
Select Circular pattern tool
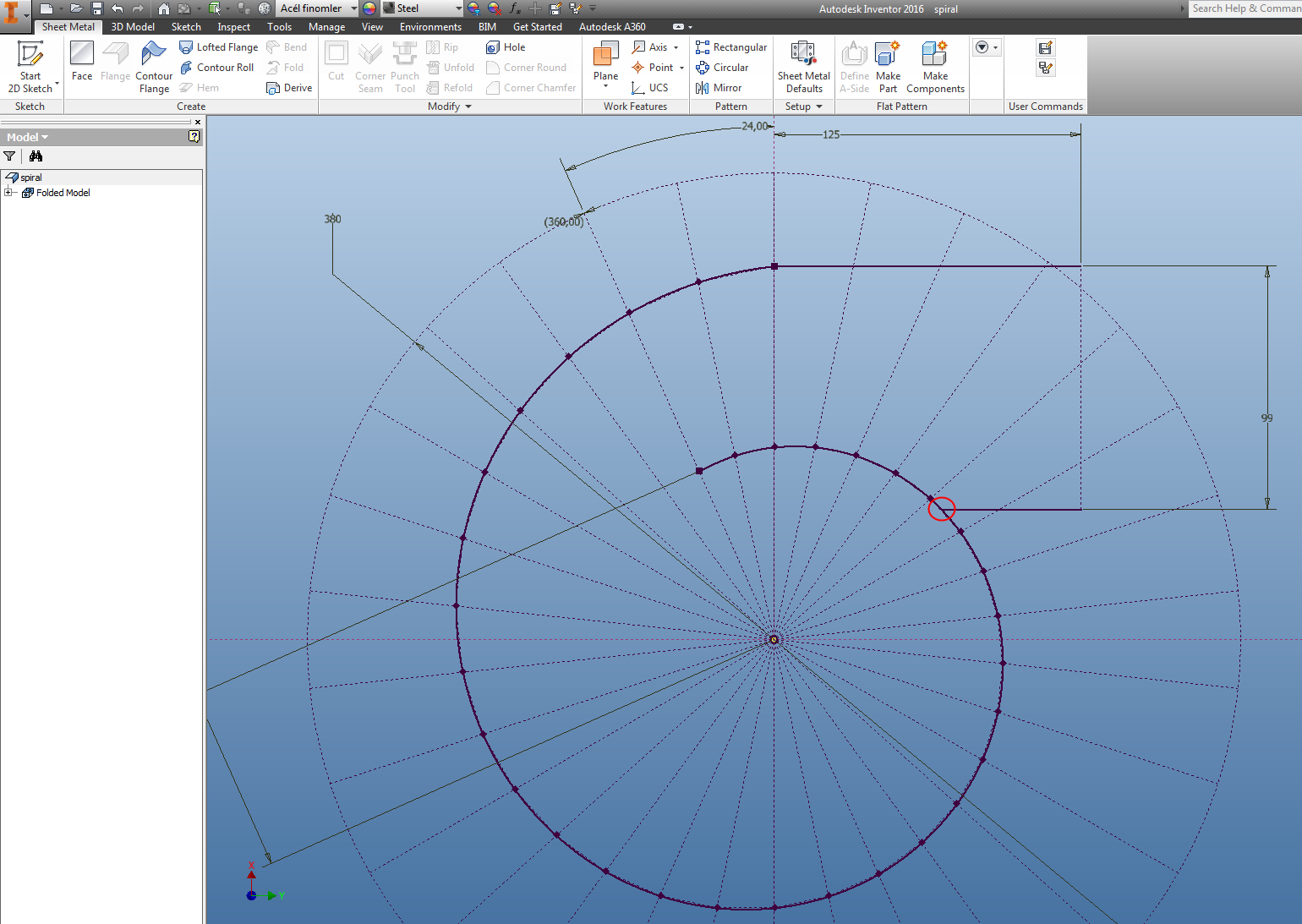[722, 68]
